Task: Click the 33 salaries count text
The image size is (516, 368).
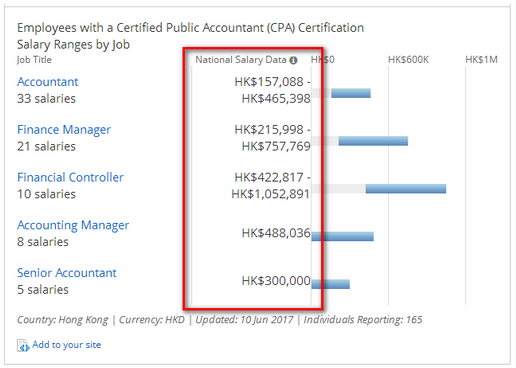Action: click(x=46, y=99)
